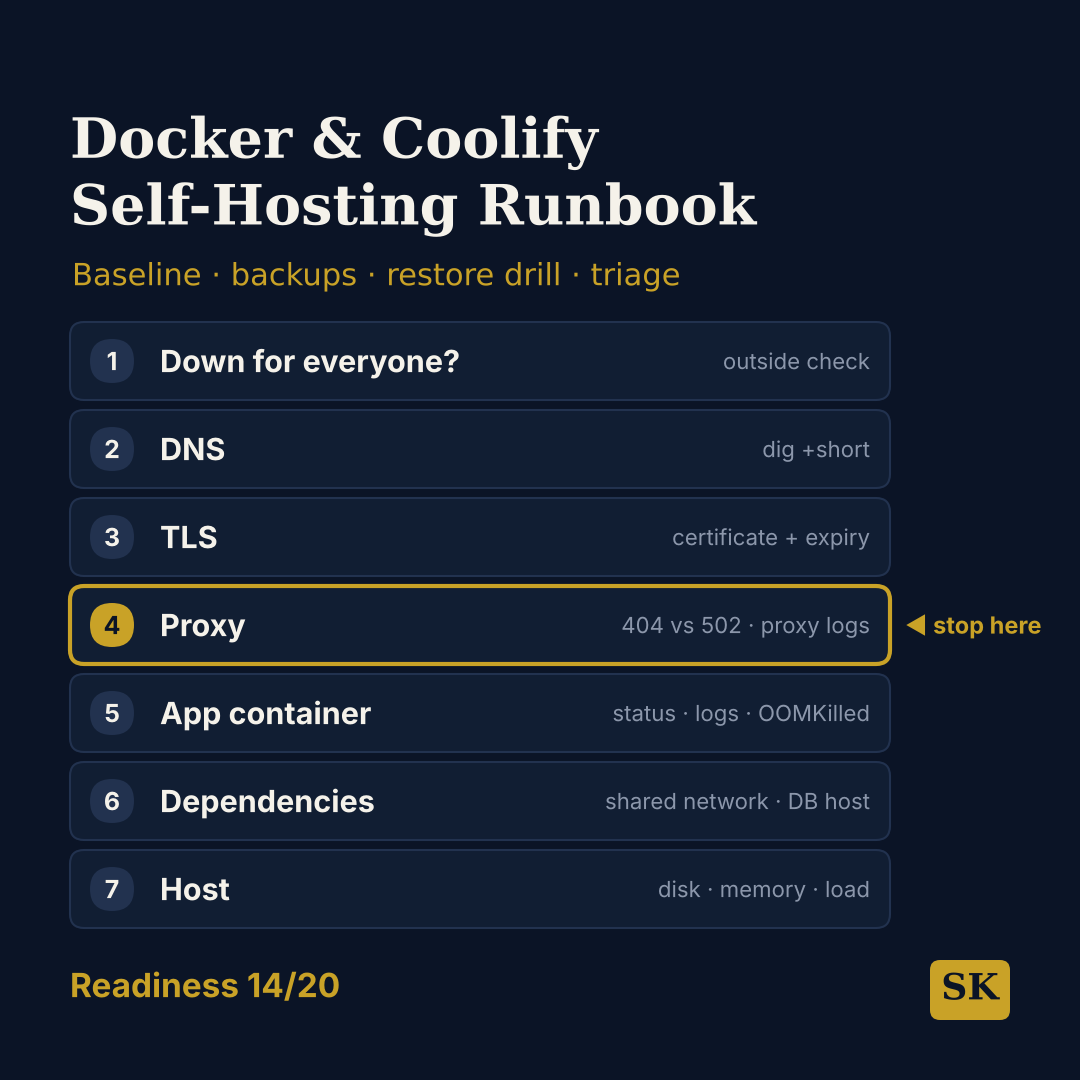
Task: Select the number 2 step badge
Action: click(112, 449)
